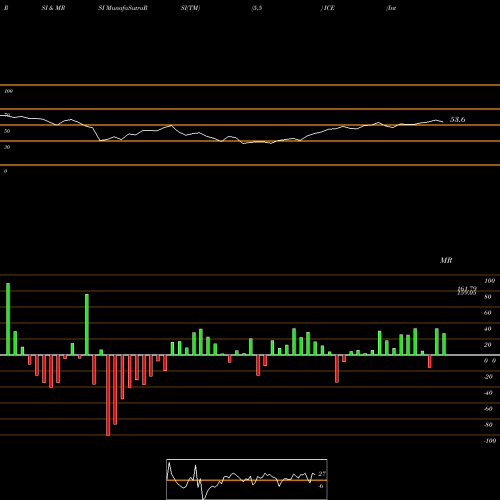Click the RSI axis label 30
Image resolution: width=500 pixels, height=500 pixels.
coord(7,147)
